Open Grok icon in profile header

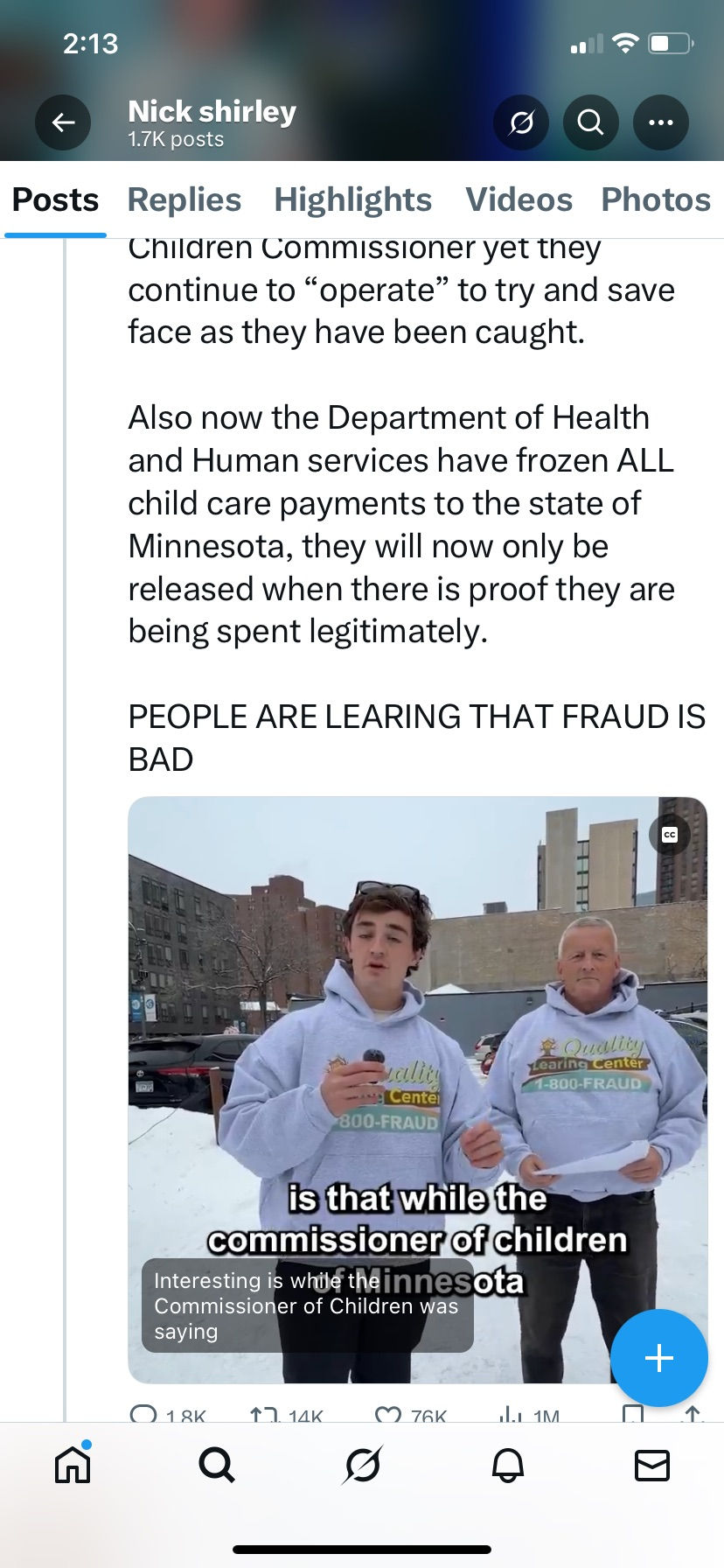[521, 123]
